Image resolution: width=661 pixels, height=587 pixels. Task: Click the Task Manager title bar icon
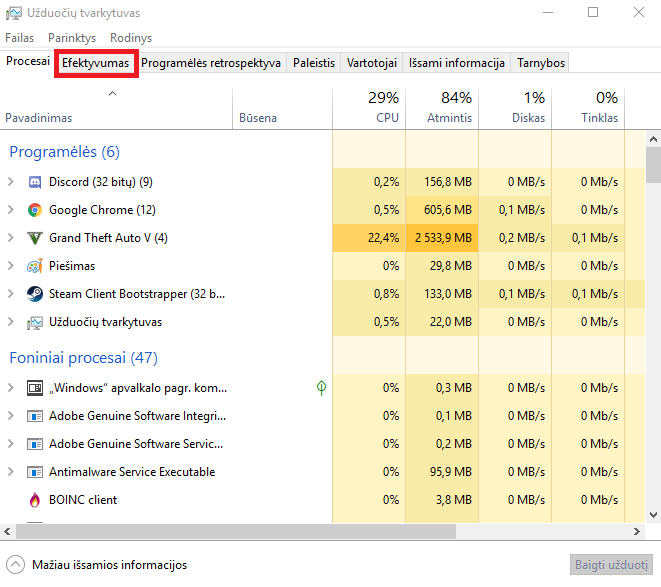[13, 13]
